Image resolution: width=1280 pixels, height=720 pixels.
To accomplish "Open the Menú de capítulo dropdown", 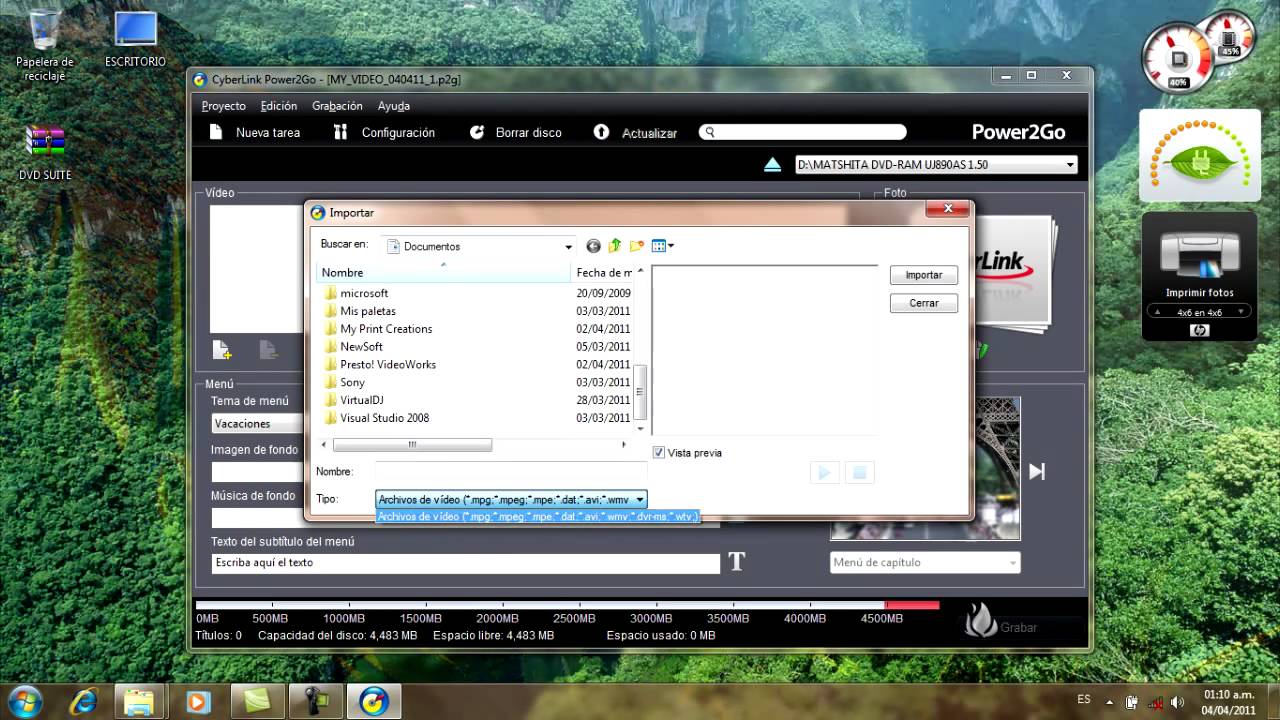I will [x=925, y=563].
